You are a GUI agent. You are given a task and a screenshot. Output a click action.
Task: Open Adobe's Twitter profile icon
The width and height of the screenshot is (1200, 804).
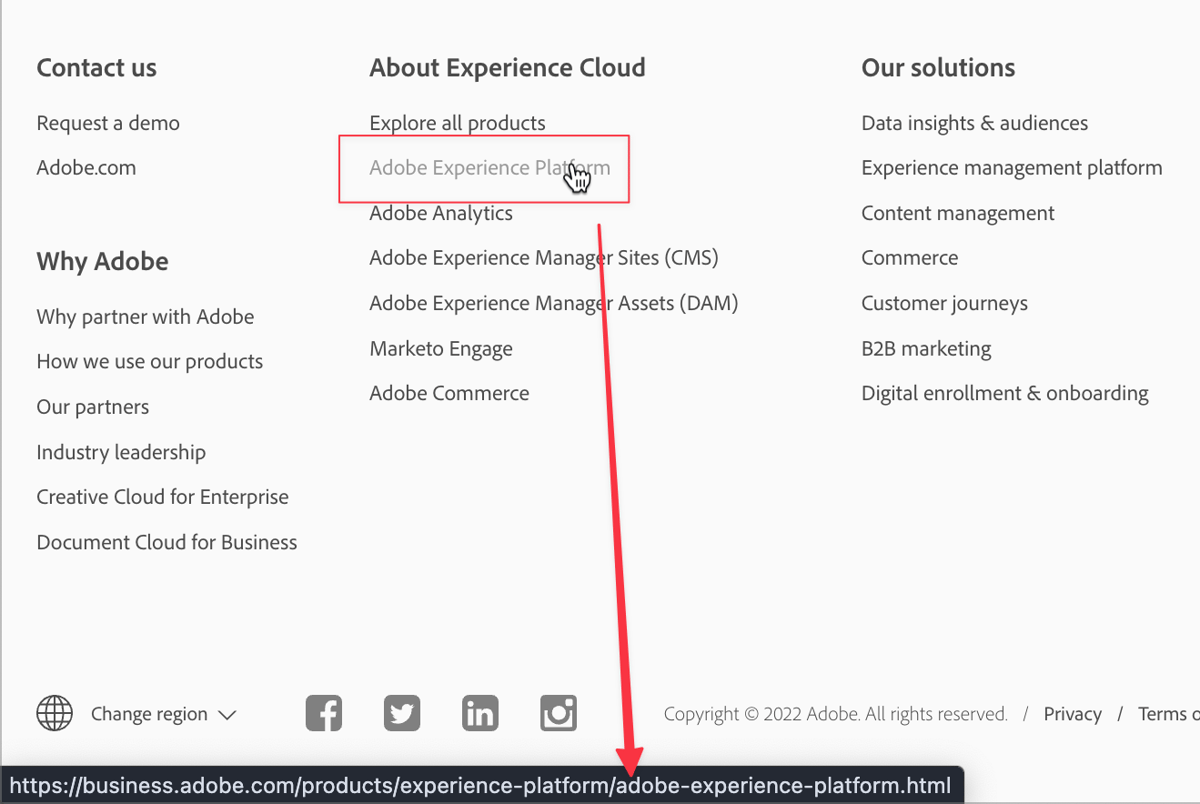(x=401, y=713)
